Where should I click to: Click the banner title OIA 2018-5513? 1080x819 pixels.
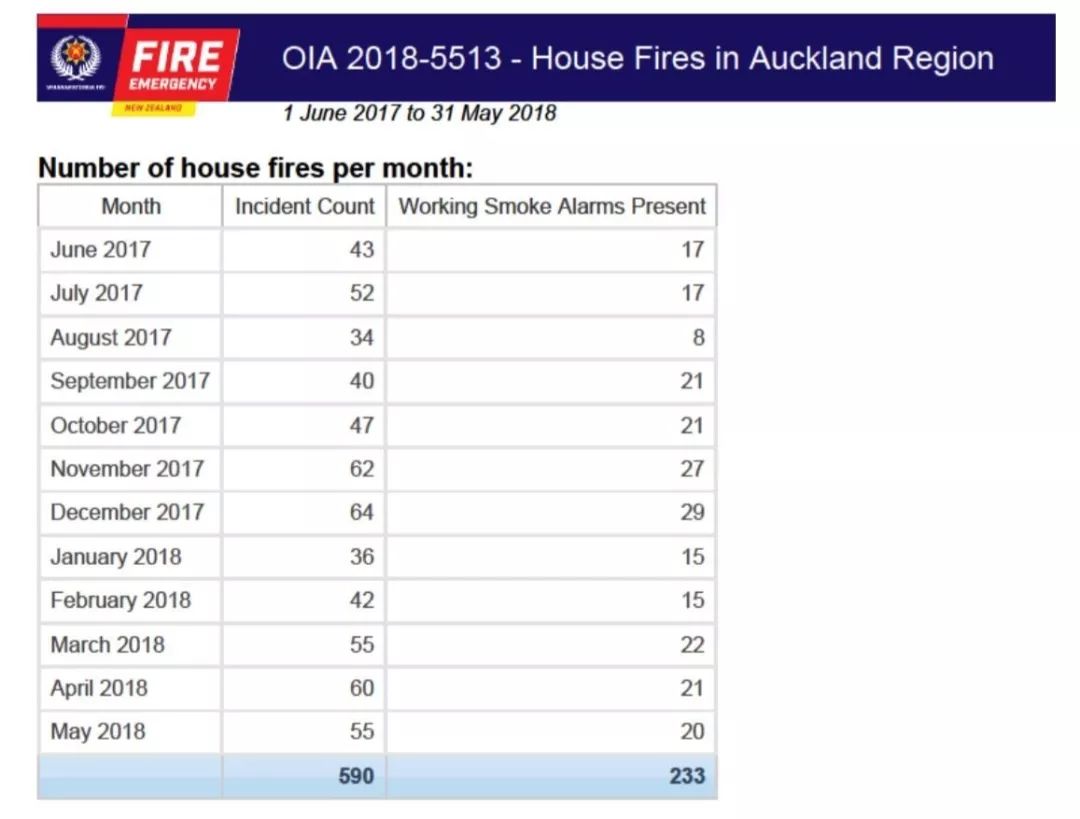pos(637,58)
